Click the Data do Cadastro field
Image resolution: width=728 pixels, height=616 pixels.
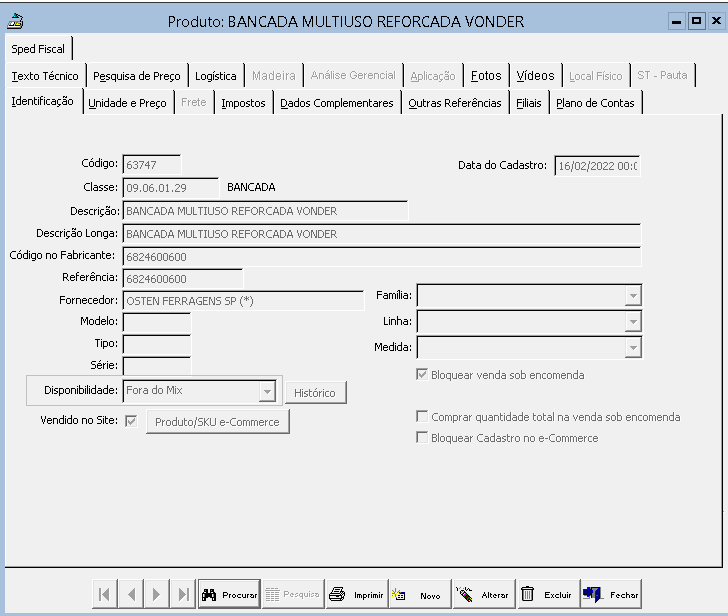pos(597,166)
